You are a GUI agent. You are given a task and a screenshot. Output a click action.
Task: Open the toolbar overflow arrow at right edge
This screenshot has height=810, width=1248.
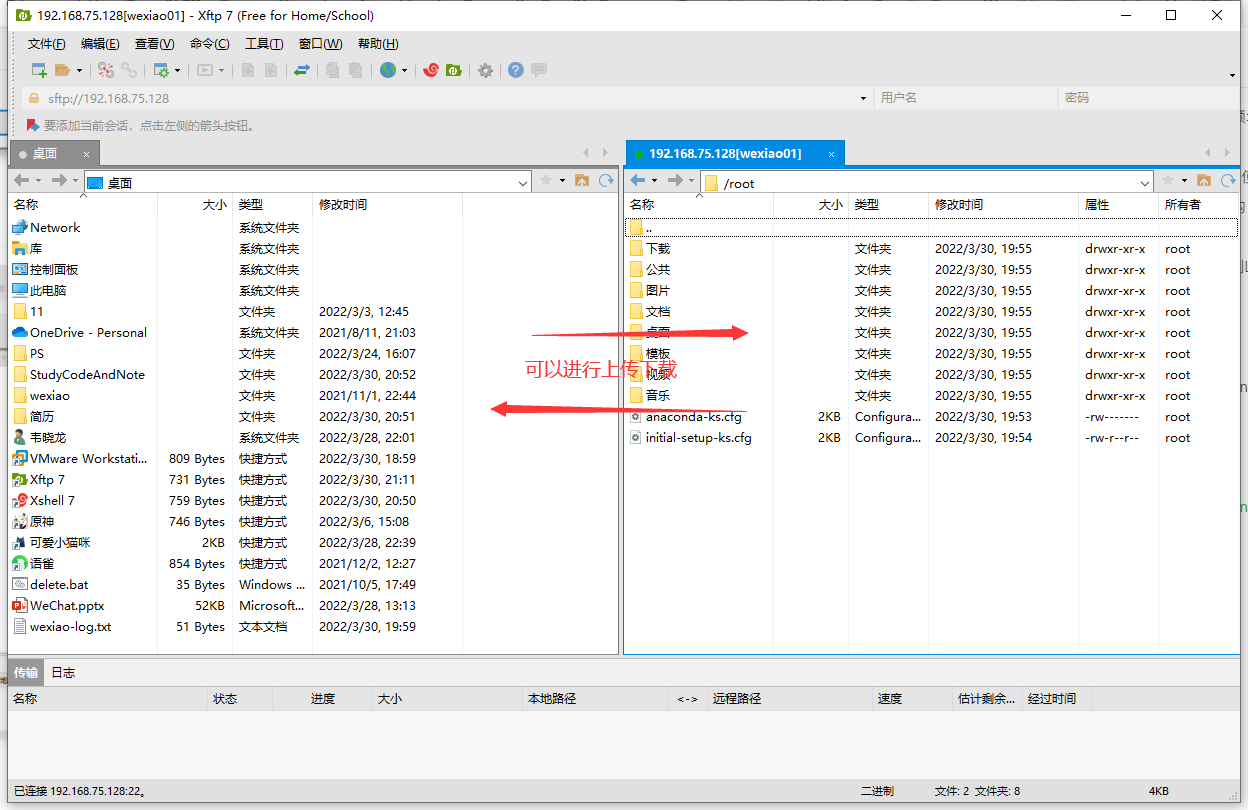[1233, 76]
